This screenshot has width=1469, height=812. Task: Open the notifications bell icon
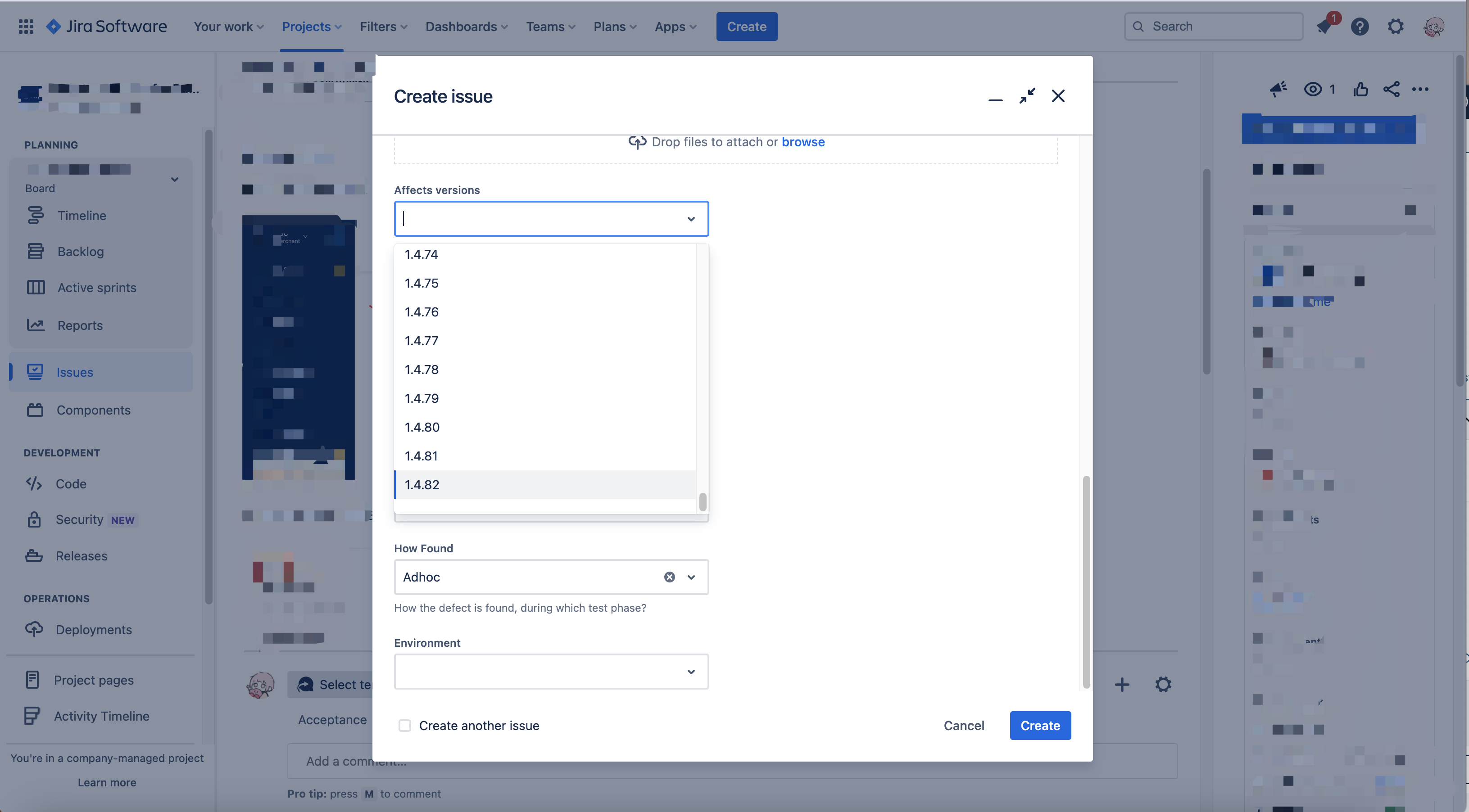pos(1325,27)
